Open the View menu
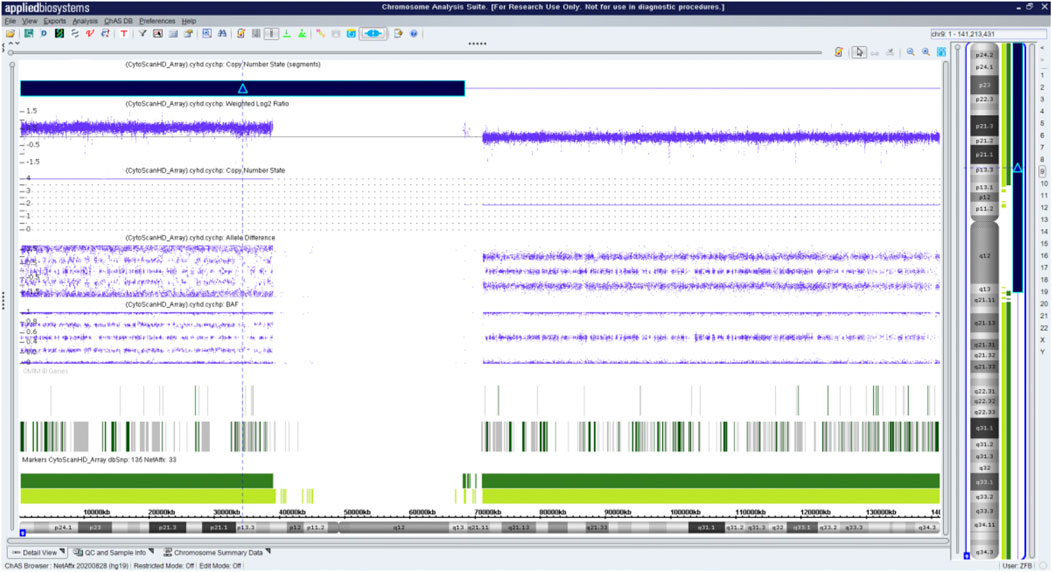Viewport: 1052px width, 572px height. [x=30, y=21]
